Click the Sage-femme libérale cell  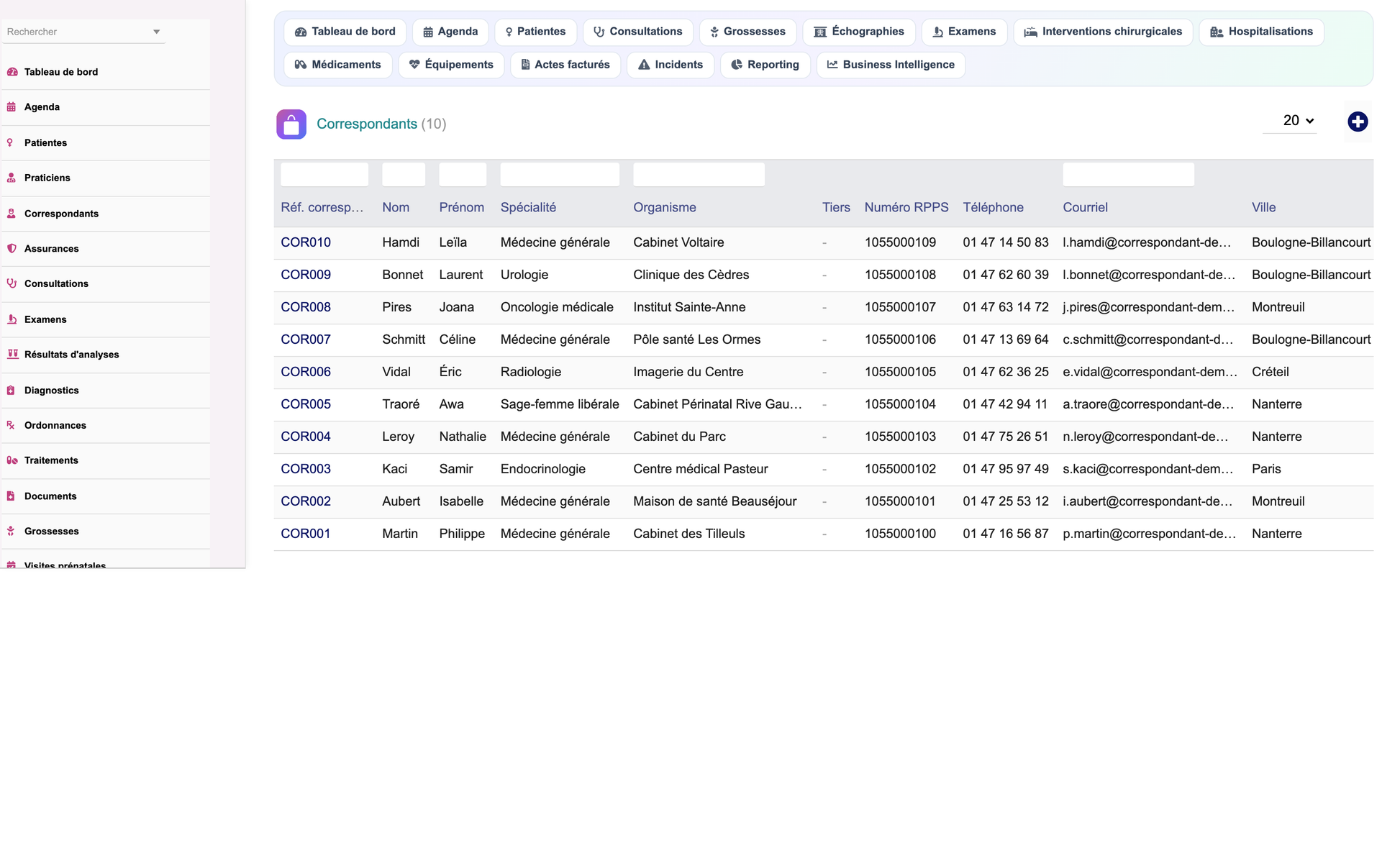pyautogui.click(x=560, y=404)
